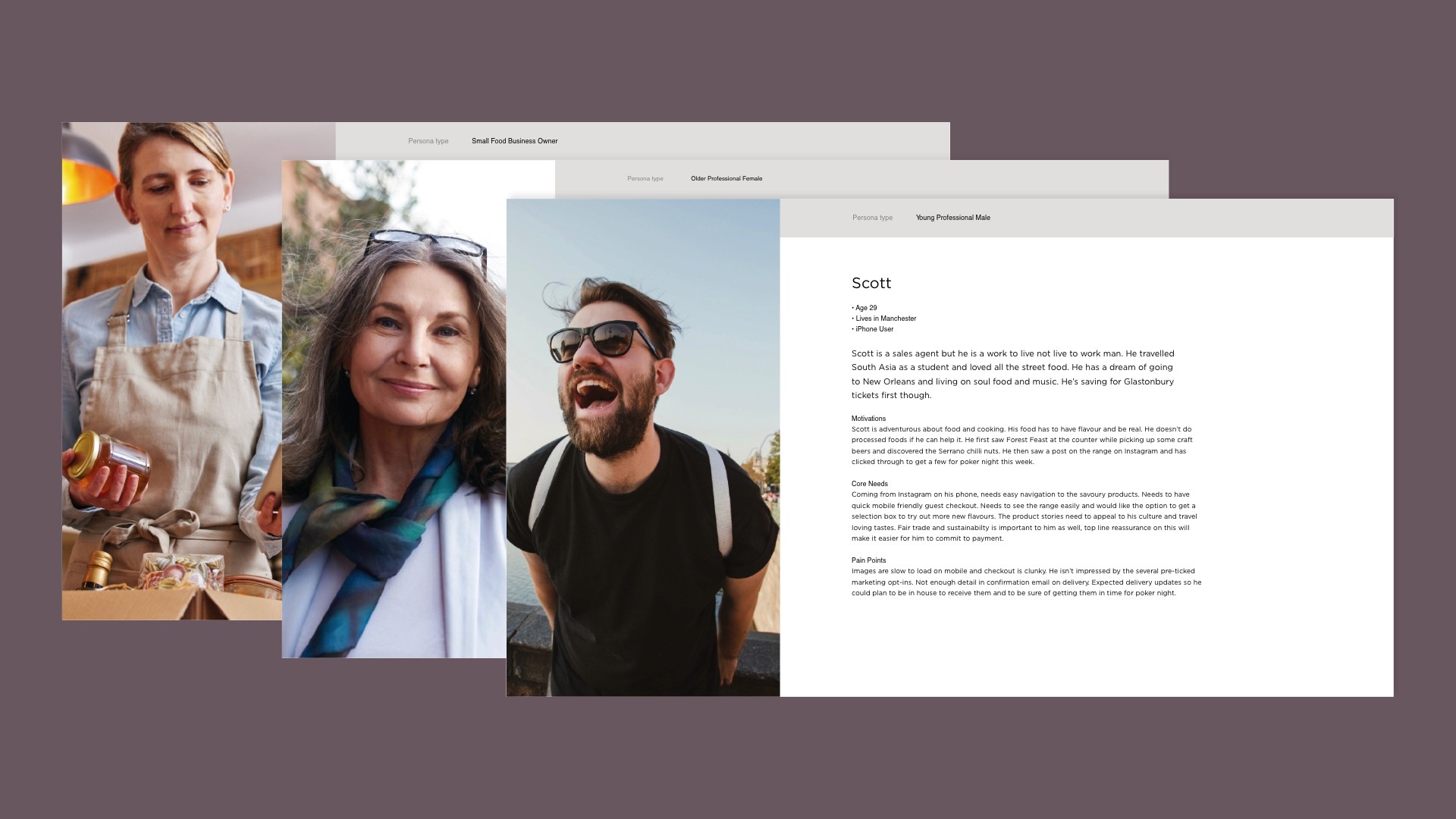The height and width of the screenshot is (819, 1456).
Task: Click the Scott name heading
Action: click(871, 283)
